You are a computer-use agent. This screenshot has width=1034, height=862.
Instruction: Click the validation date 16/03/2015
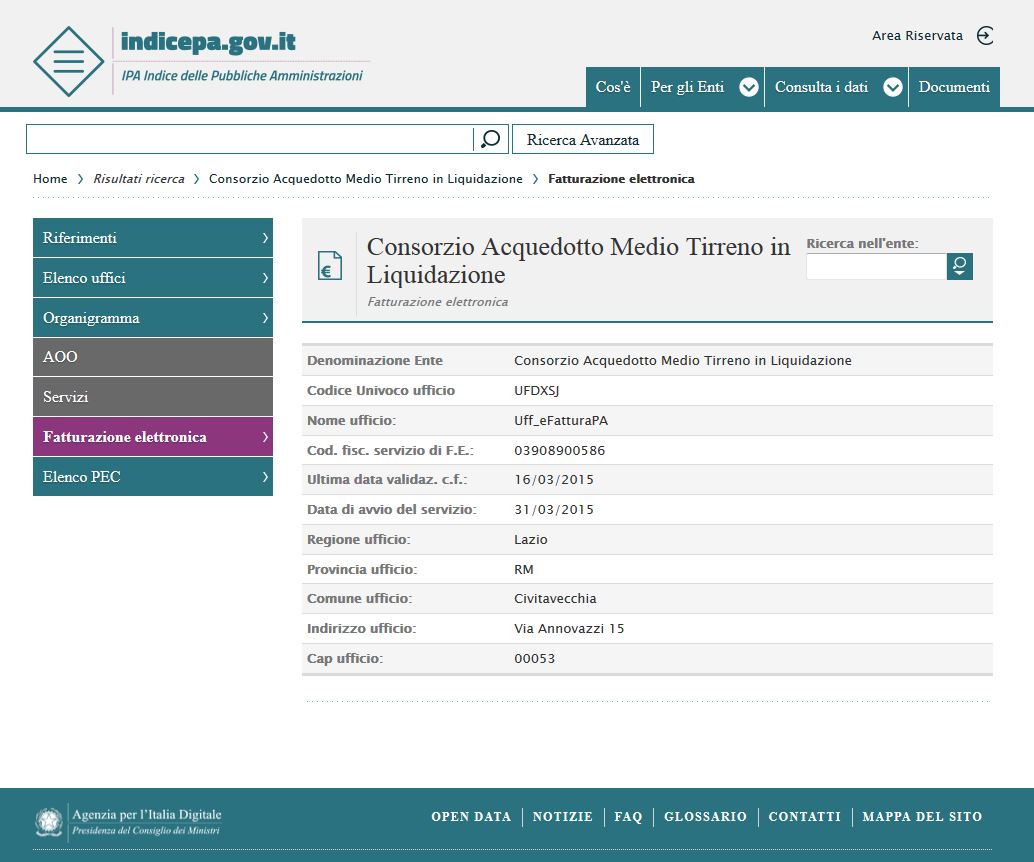tap(554, 479)
